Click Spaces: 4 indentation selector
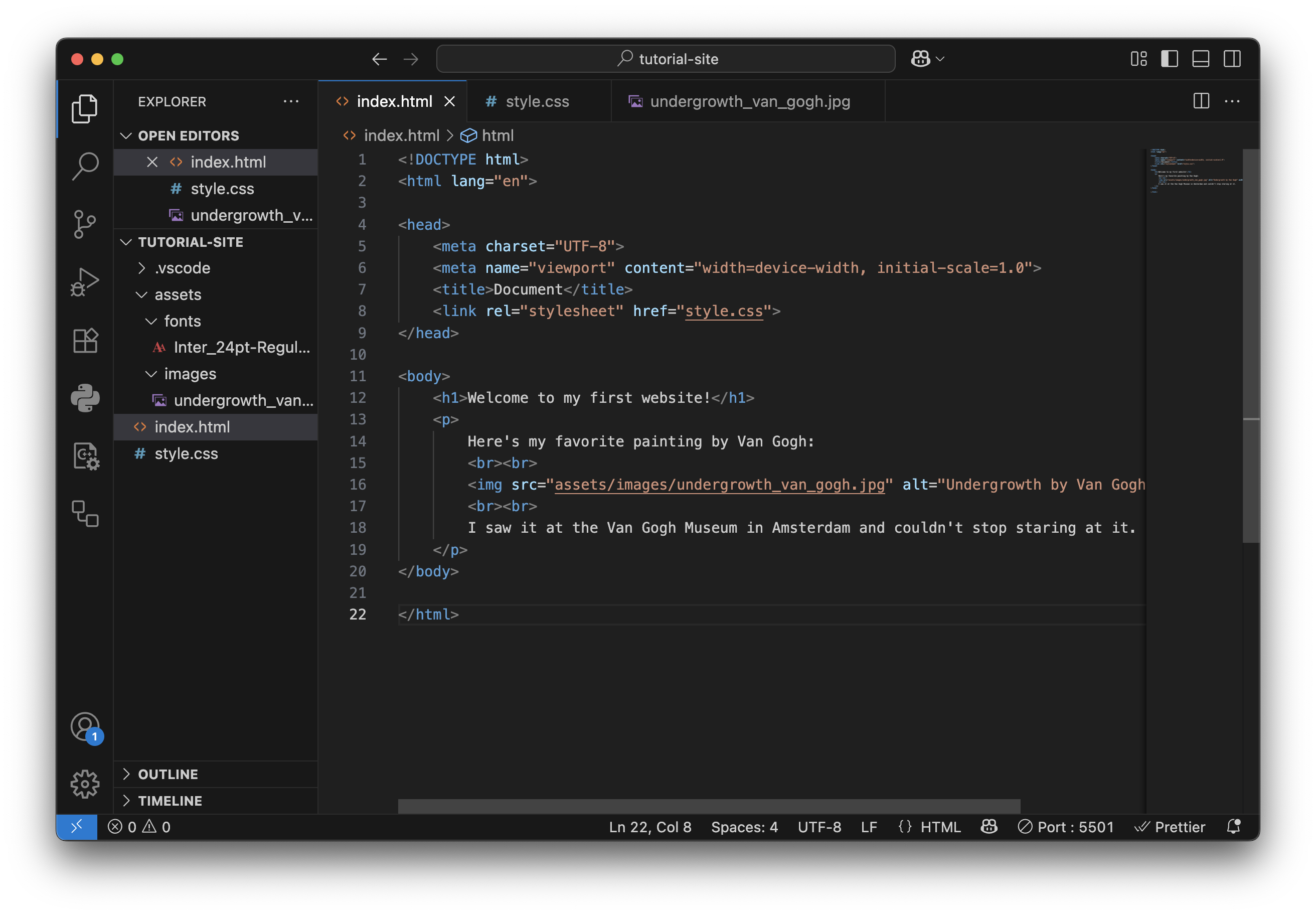1316x915 pixels. point(745,827)
